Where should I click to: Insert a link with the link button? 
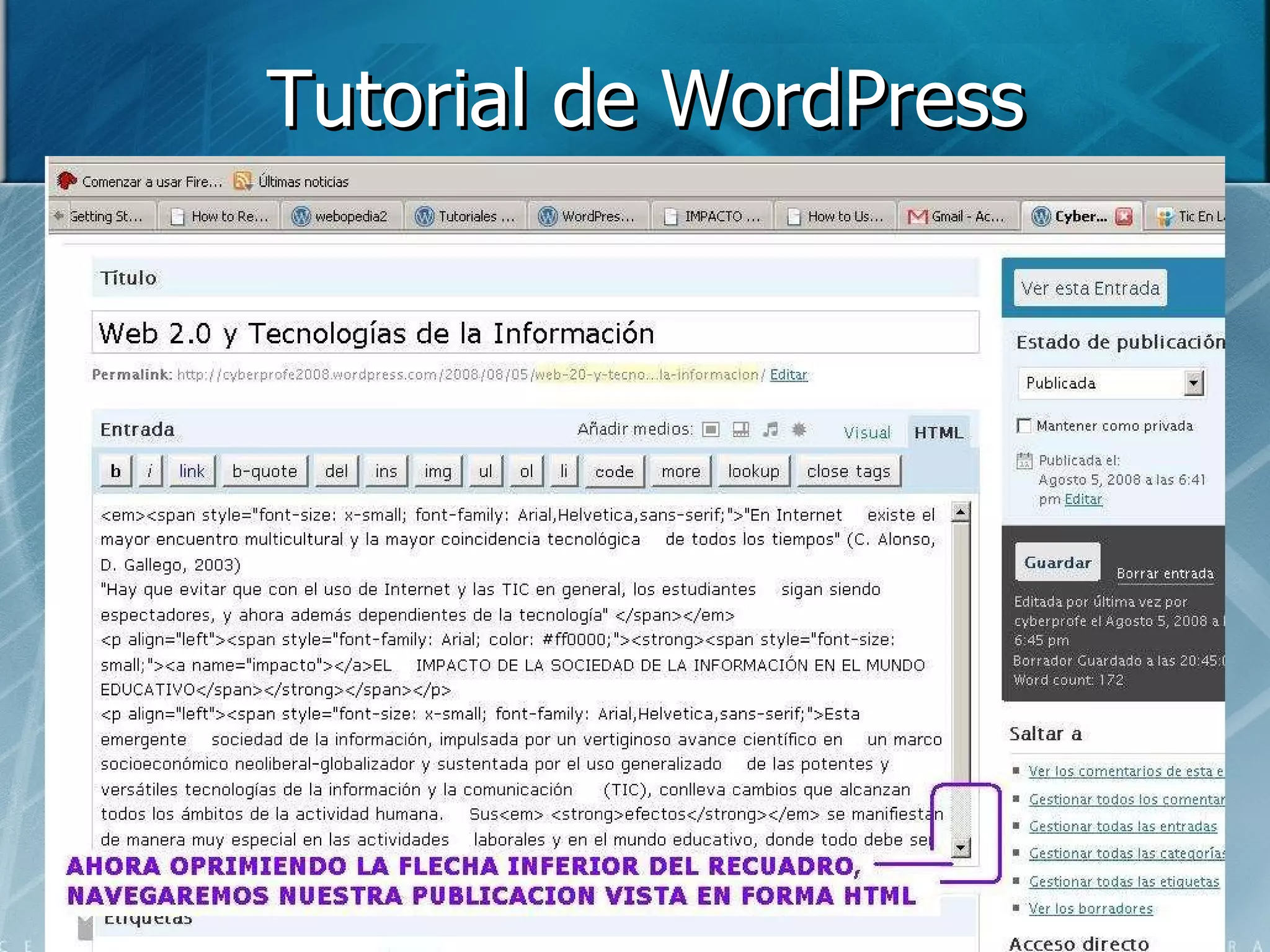point(192,472)
